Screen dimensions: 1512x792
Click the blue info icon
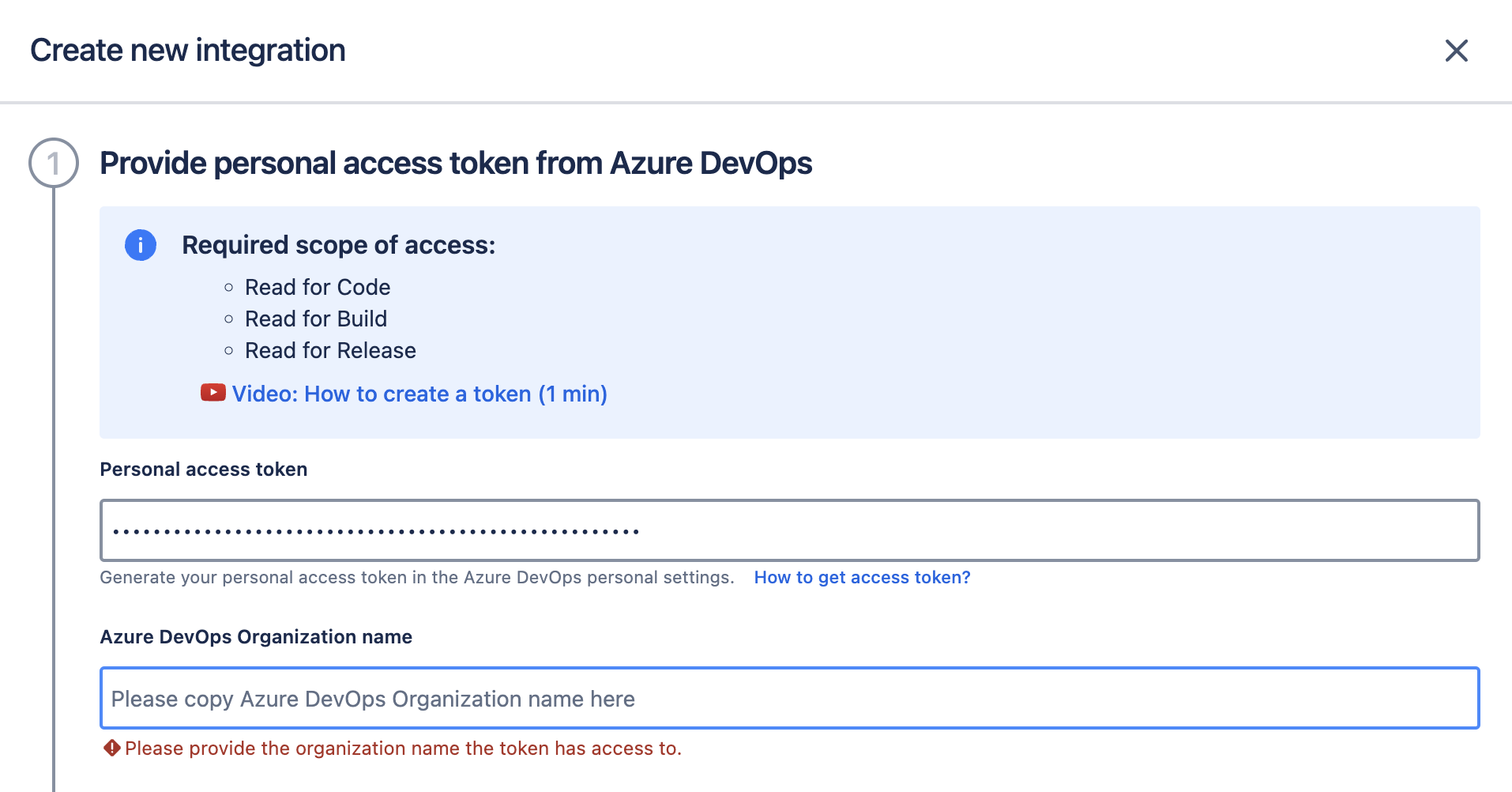pyautogui.click(x=141, y=245)
